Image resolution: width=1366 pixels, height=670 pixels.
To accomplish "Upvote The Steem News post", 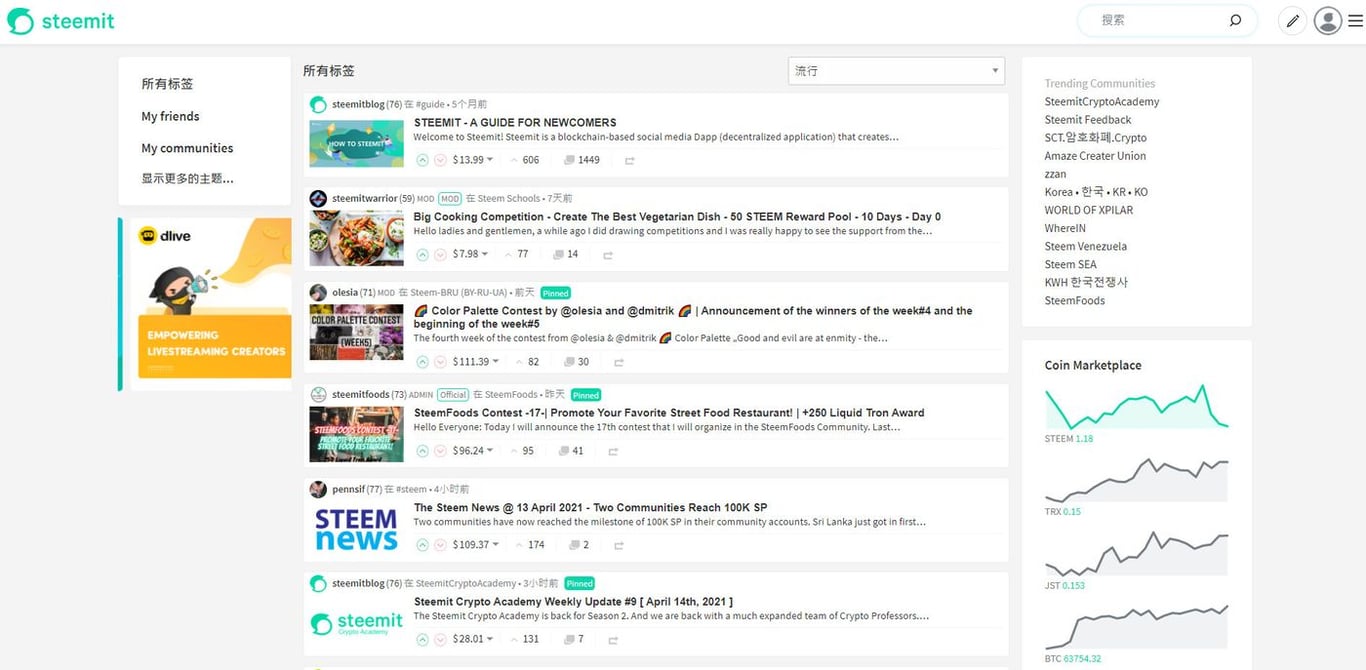I will click(x=422, y=545).
